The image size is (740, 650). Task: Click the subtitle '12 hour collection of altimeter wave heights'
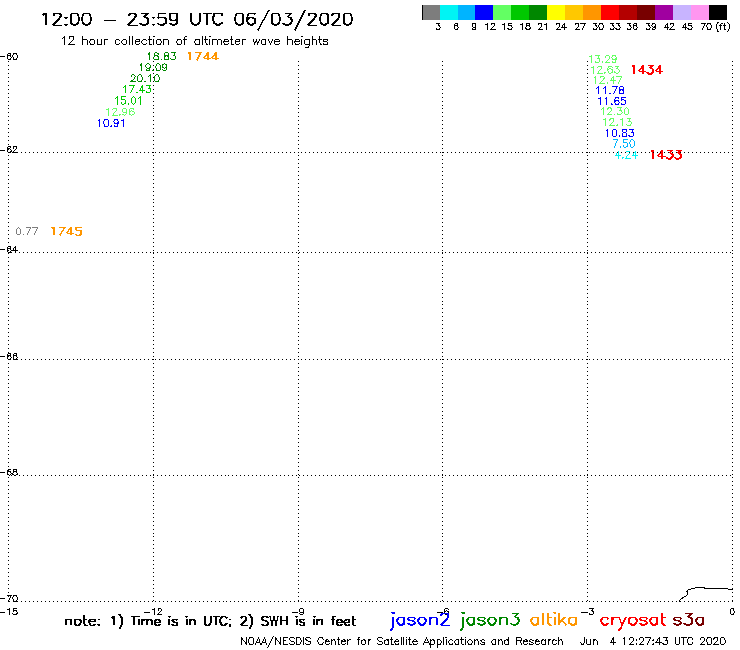194,41
